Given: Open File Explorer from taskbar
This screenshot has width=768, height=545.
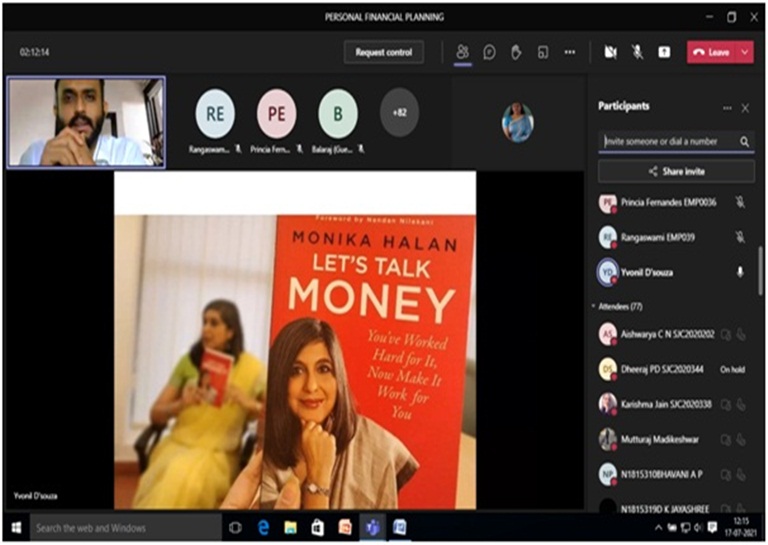Looking at the screenshot, I should (x=290, y=528).
